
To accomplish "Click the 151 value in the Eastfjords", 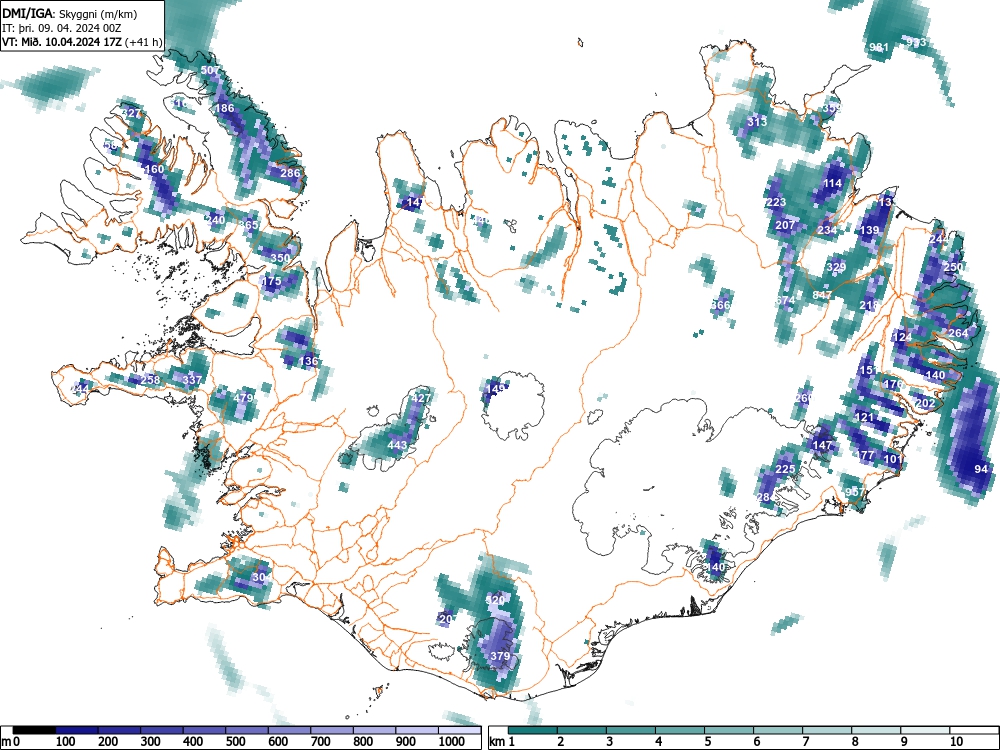I will pyautogui.click(x=869, y=371).
